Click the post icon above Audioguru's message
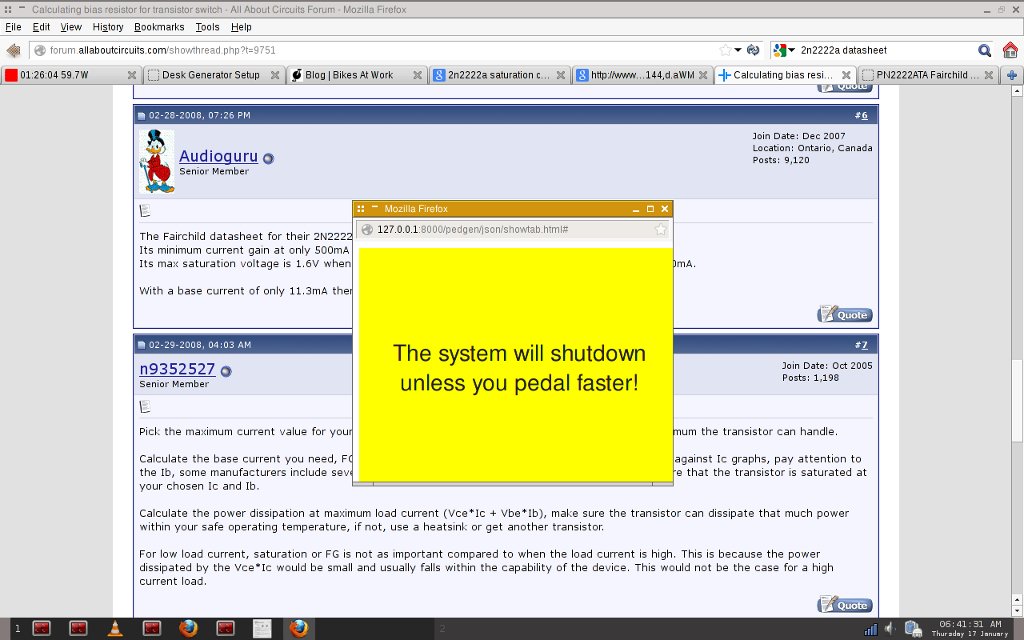 [145, 210]
